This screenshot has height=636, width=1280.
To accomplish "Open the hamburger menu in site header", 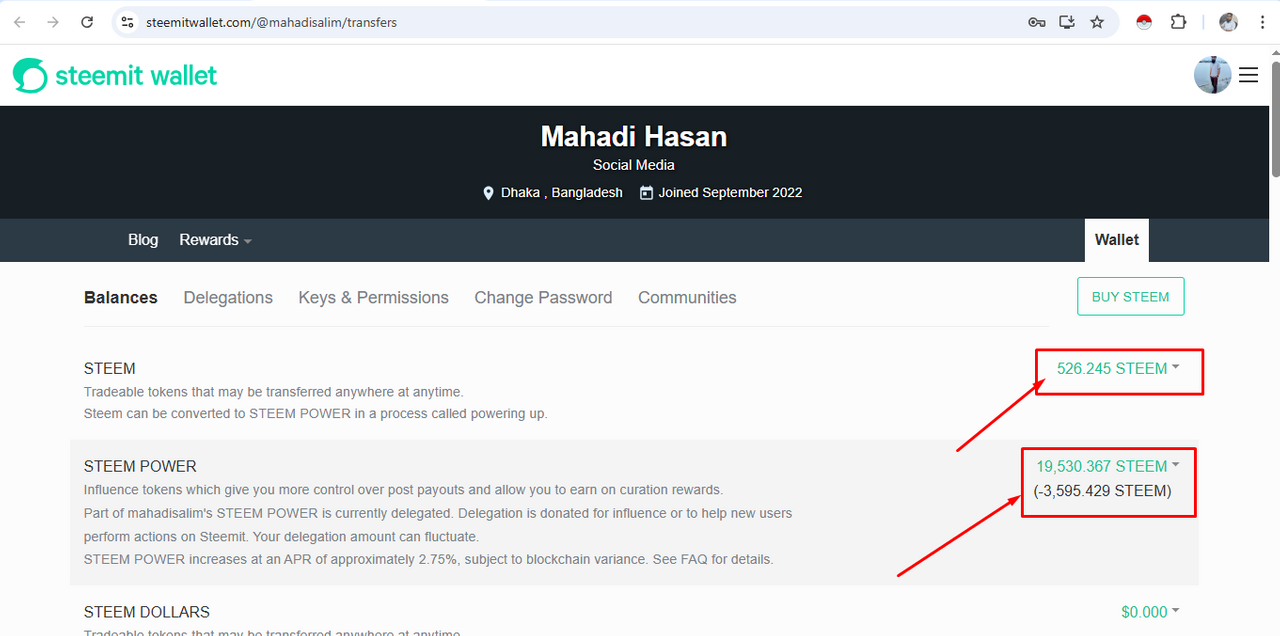I will click(x=1248, y=75).
